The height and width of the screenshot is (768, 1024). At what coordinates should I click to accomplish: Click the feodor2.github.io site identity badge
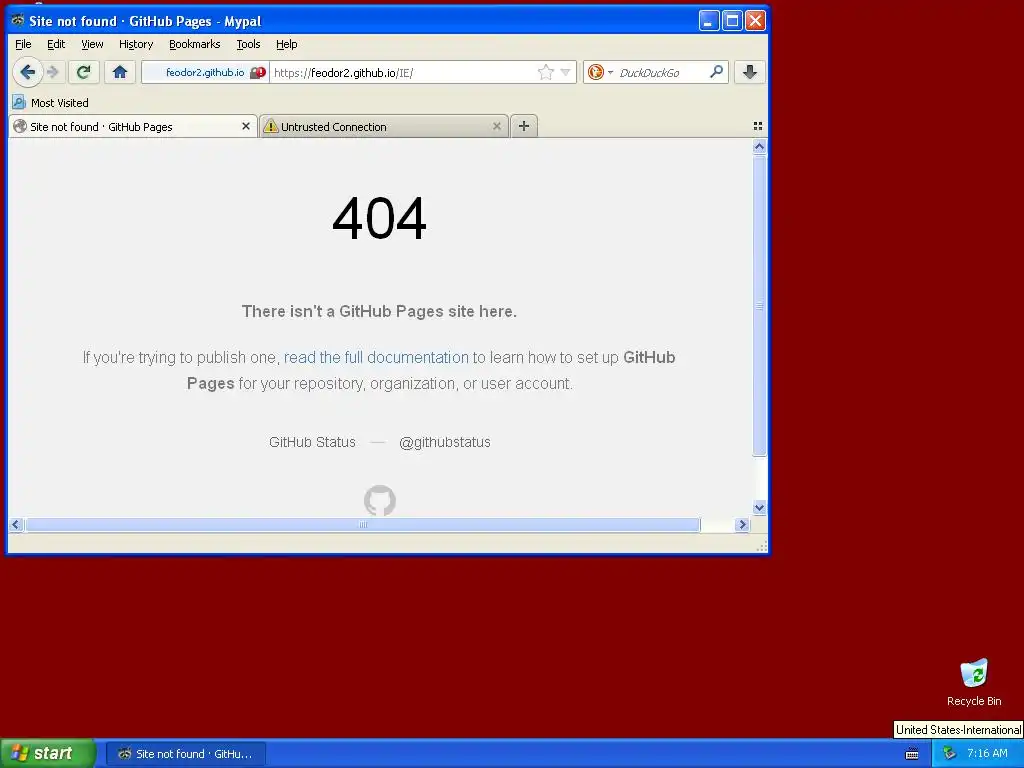[x=206, y=72]
